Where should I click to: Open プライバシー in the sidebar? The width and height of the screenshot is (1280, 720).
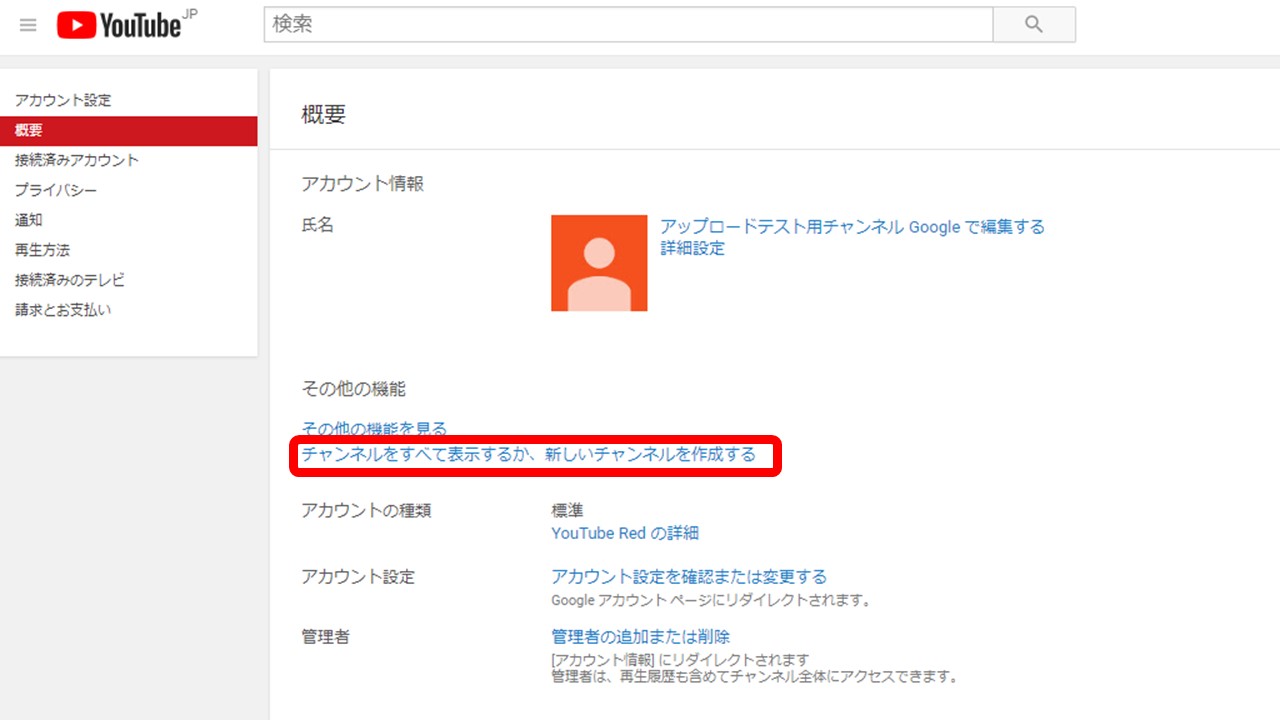point(56,190)
